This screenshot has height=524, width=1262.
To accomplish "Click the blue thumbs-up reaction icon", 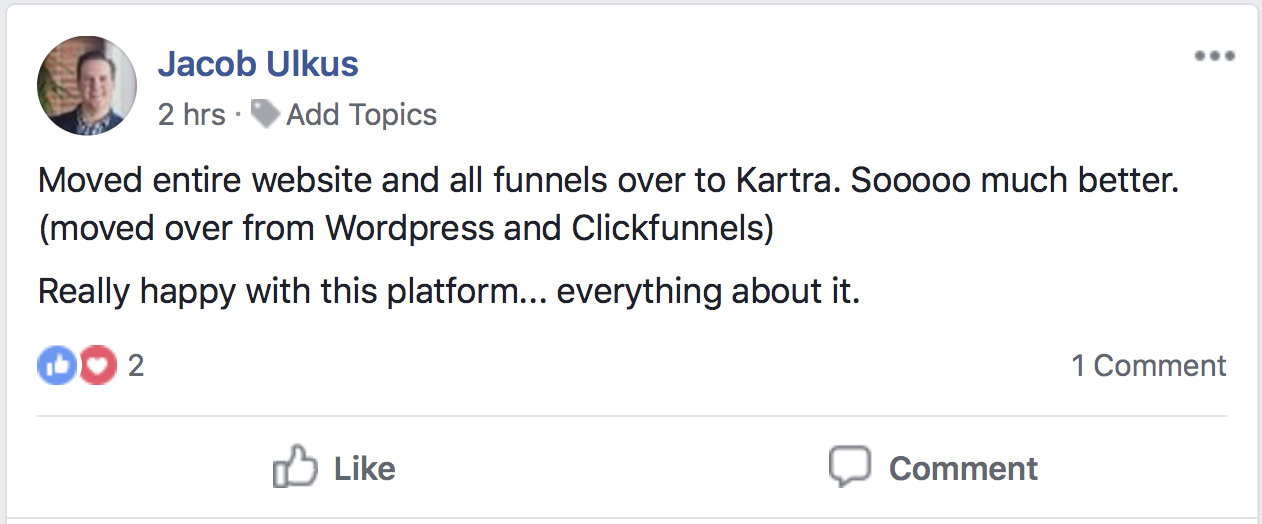I will [x=57, y=366].
